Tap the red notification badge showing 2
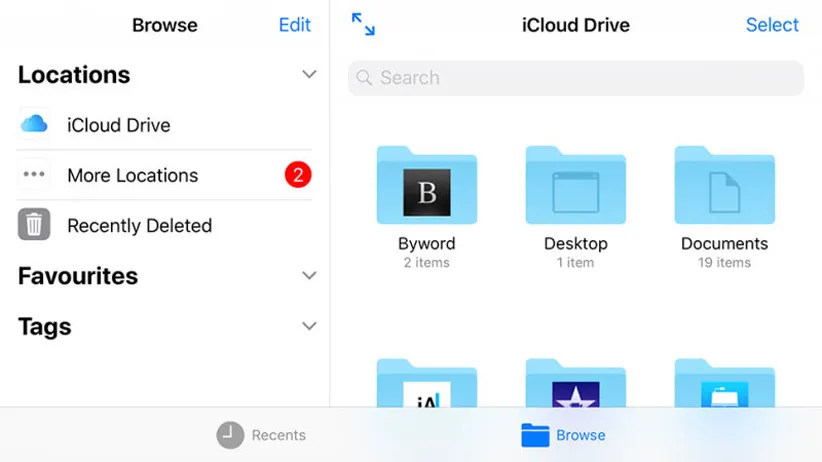822x462 pixels. pos(298,175)
